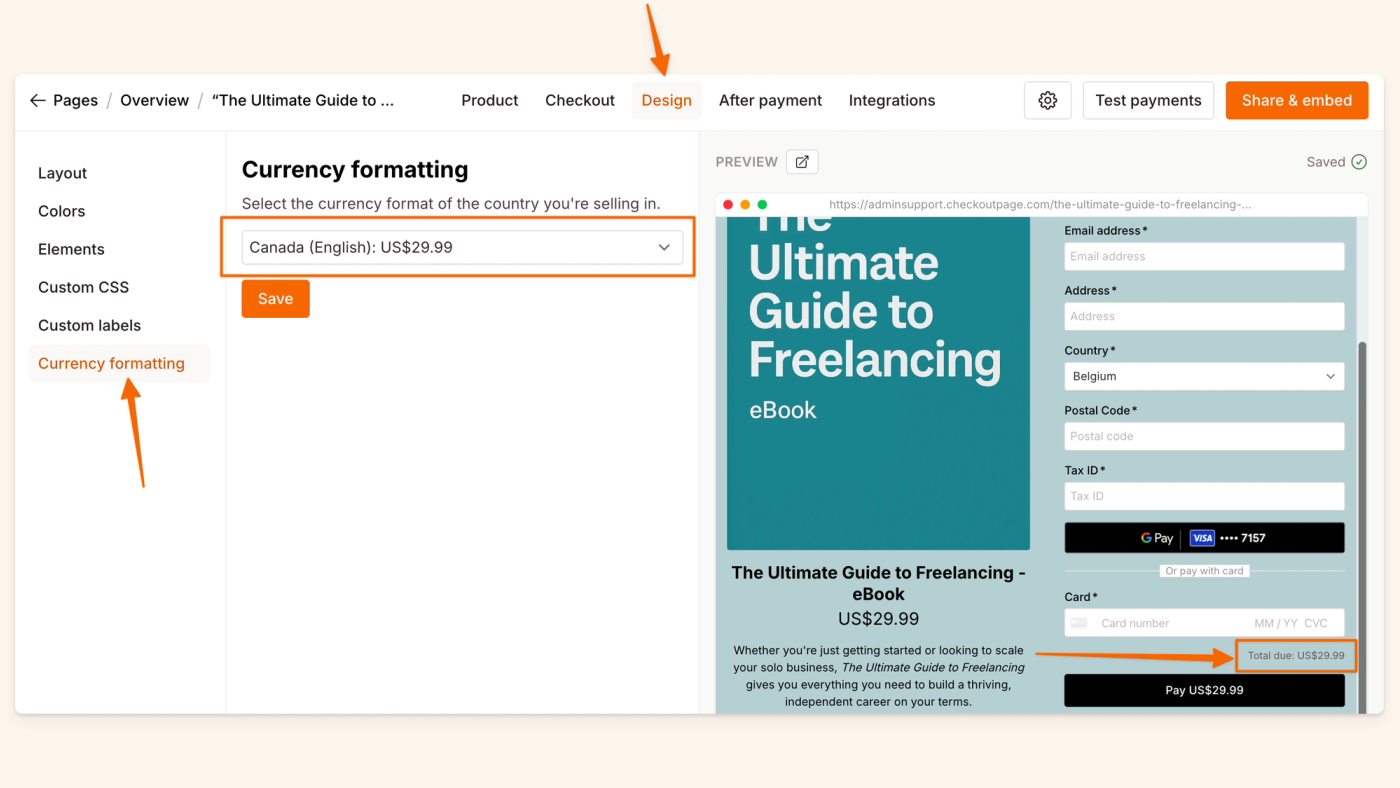Open the After payment tab
The height and width of the screenshot is (788, 1400).
click(770, 100)
